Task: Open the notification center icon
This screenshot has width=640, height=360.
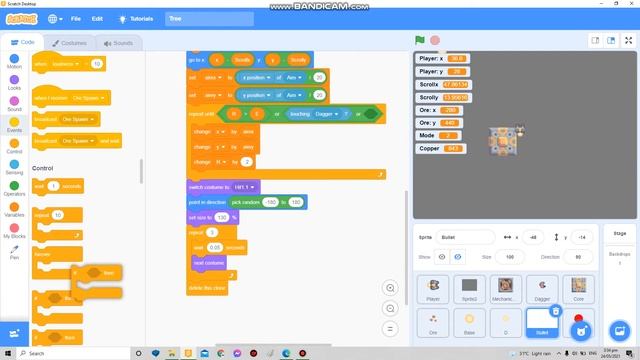Action: [x=629, y=353]
